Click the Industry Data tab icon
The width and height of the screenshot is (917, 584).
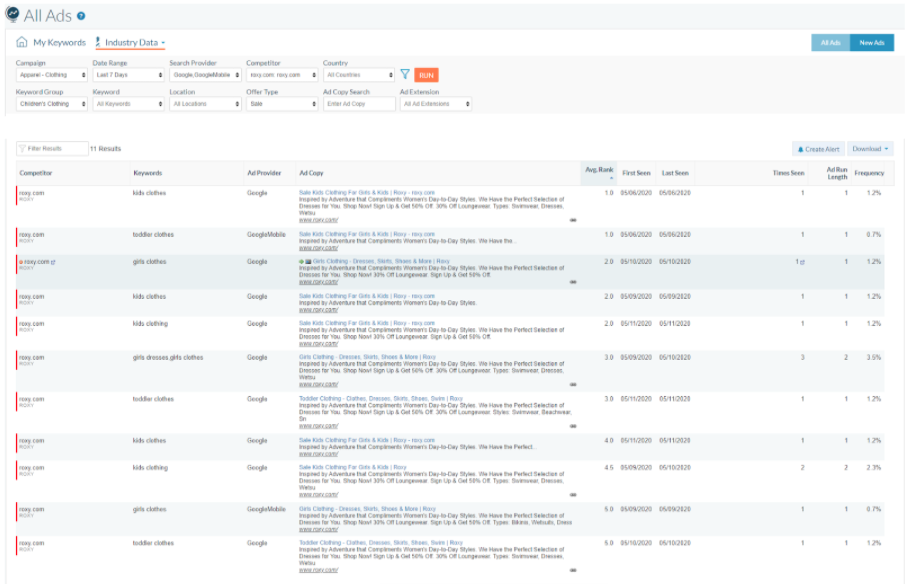98,42
